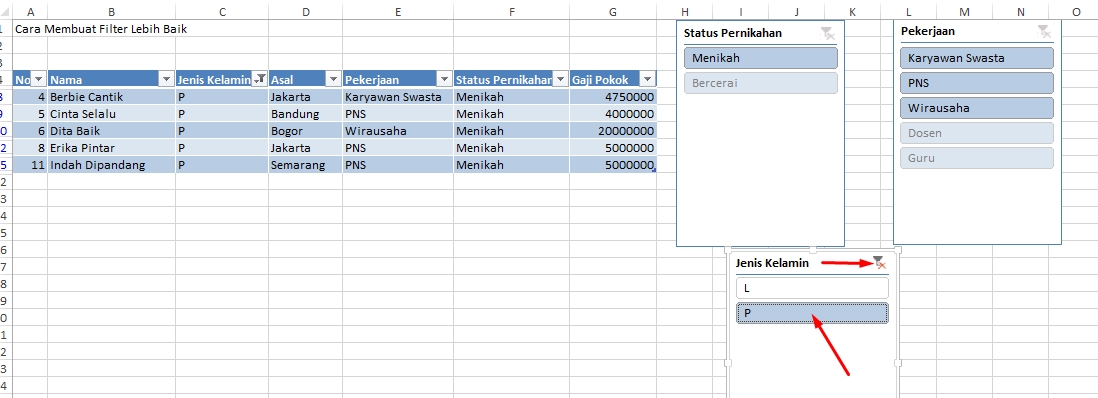This screenshot has width=1098, height=398.
Task: Select the 4750000 salary cell
Action: [x=613, y=97]
